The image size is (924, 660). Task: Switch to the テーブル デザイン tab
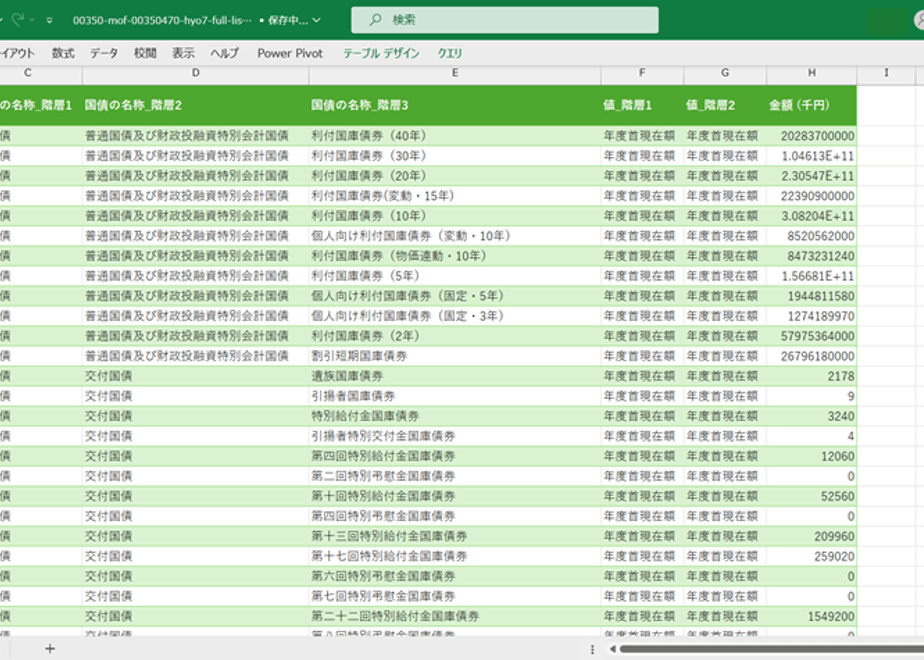click(381, 53)
